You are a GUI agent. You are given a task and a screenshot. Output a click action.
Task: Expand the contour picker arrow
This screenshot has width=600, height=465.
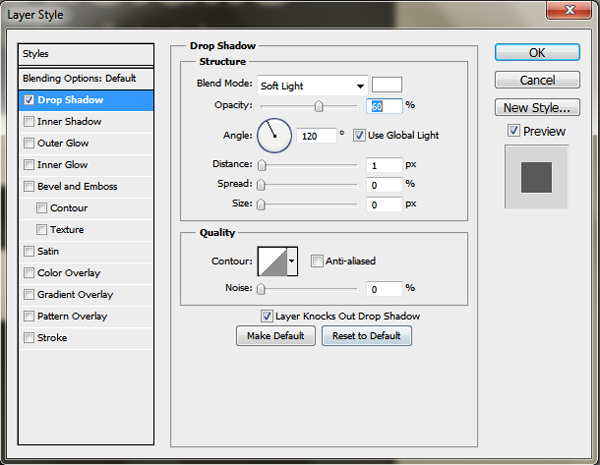click(x=292, y=262)
